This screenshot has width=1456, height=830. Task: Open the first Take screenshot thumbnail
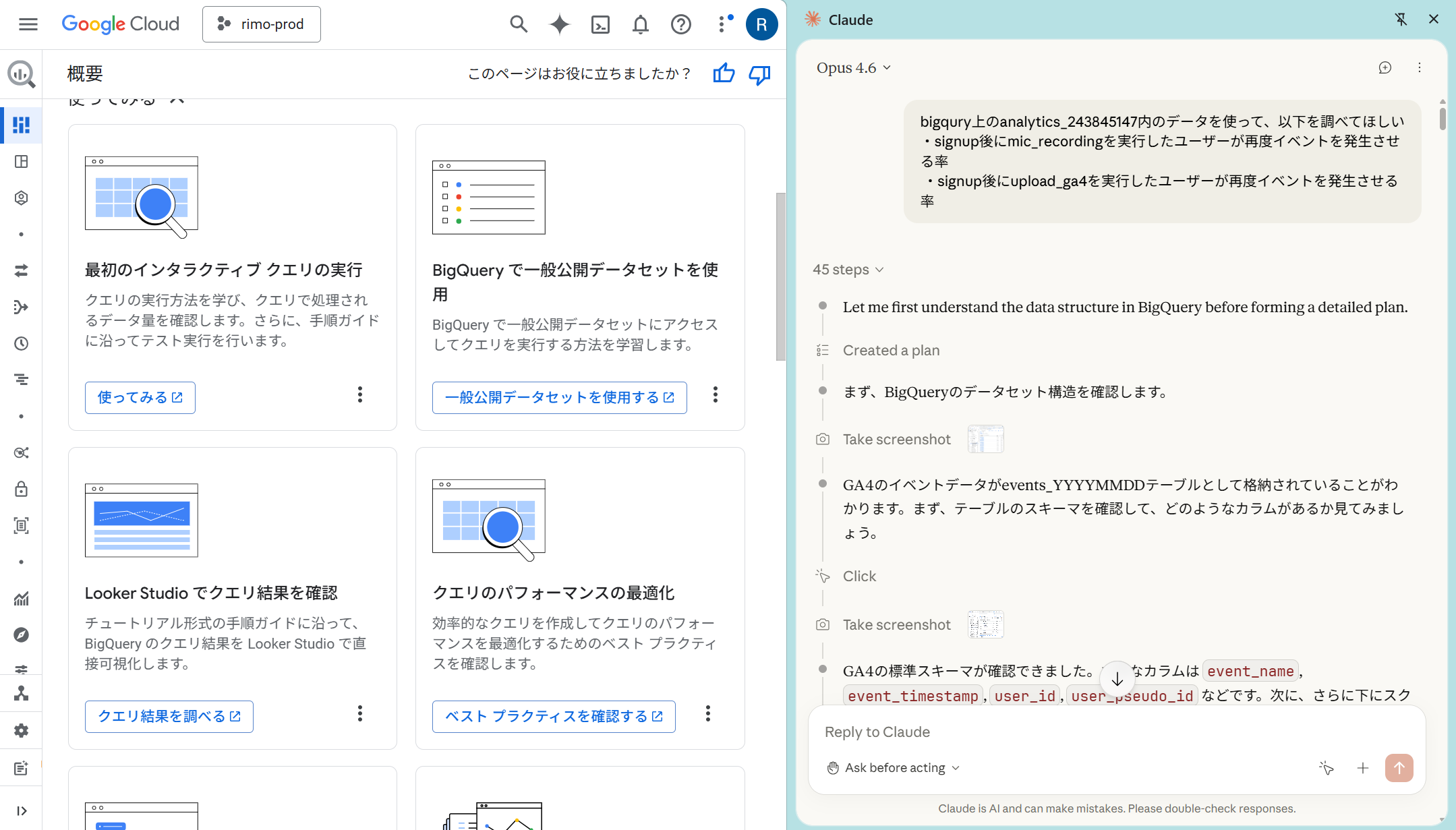[985, 440]
